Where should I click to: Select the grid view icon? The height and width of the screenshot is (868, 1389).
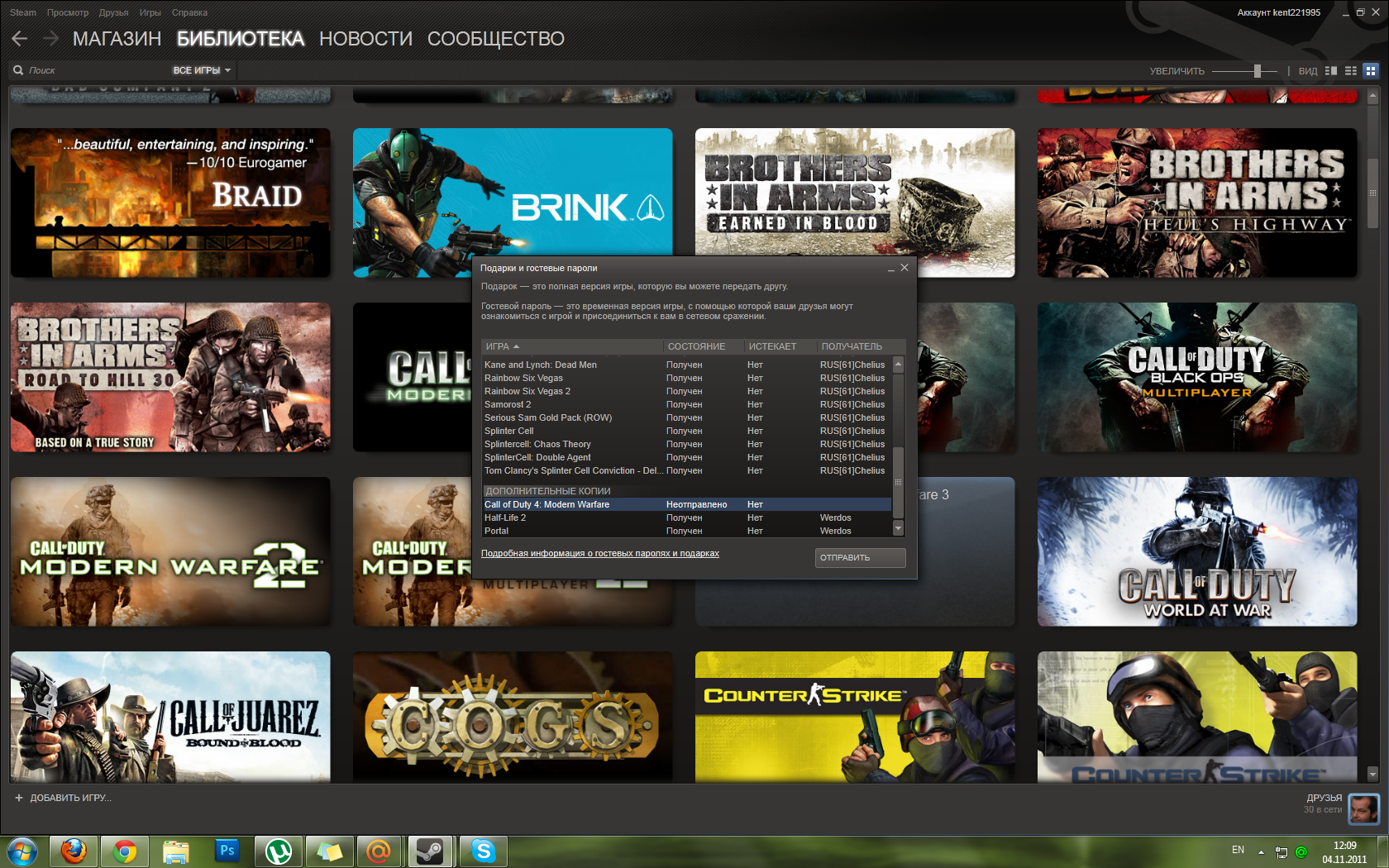point(1371,71)
